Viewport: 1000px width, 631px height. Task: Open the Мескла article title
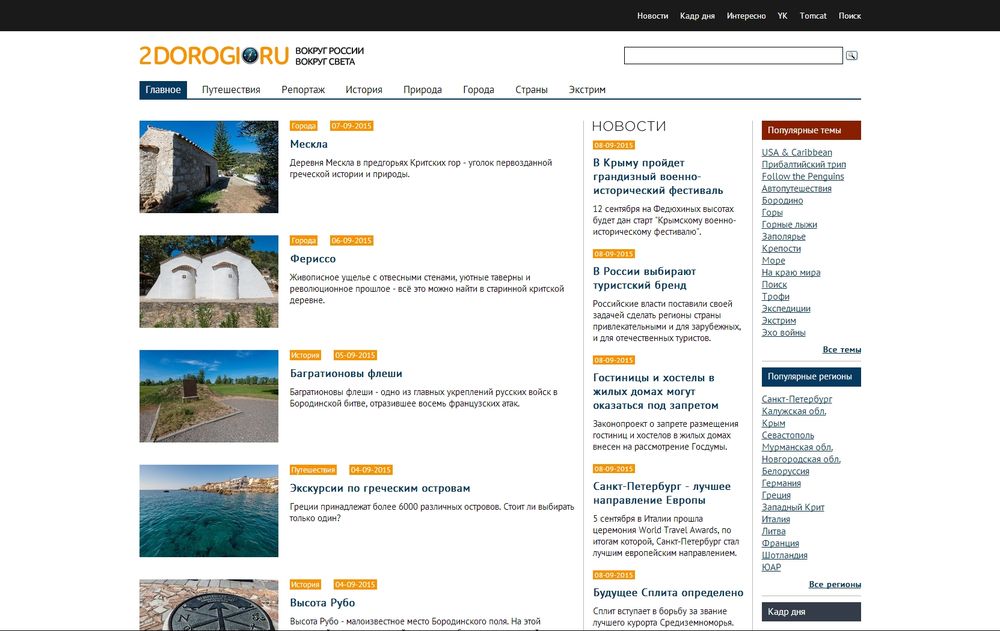click(x=309, y=144)
